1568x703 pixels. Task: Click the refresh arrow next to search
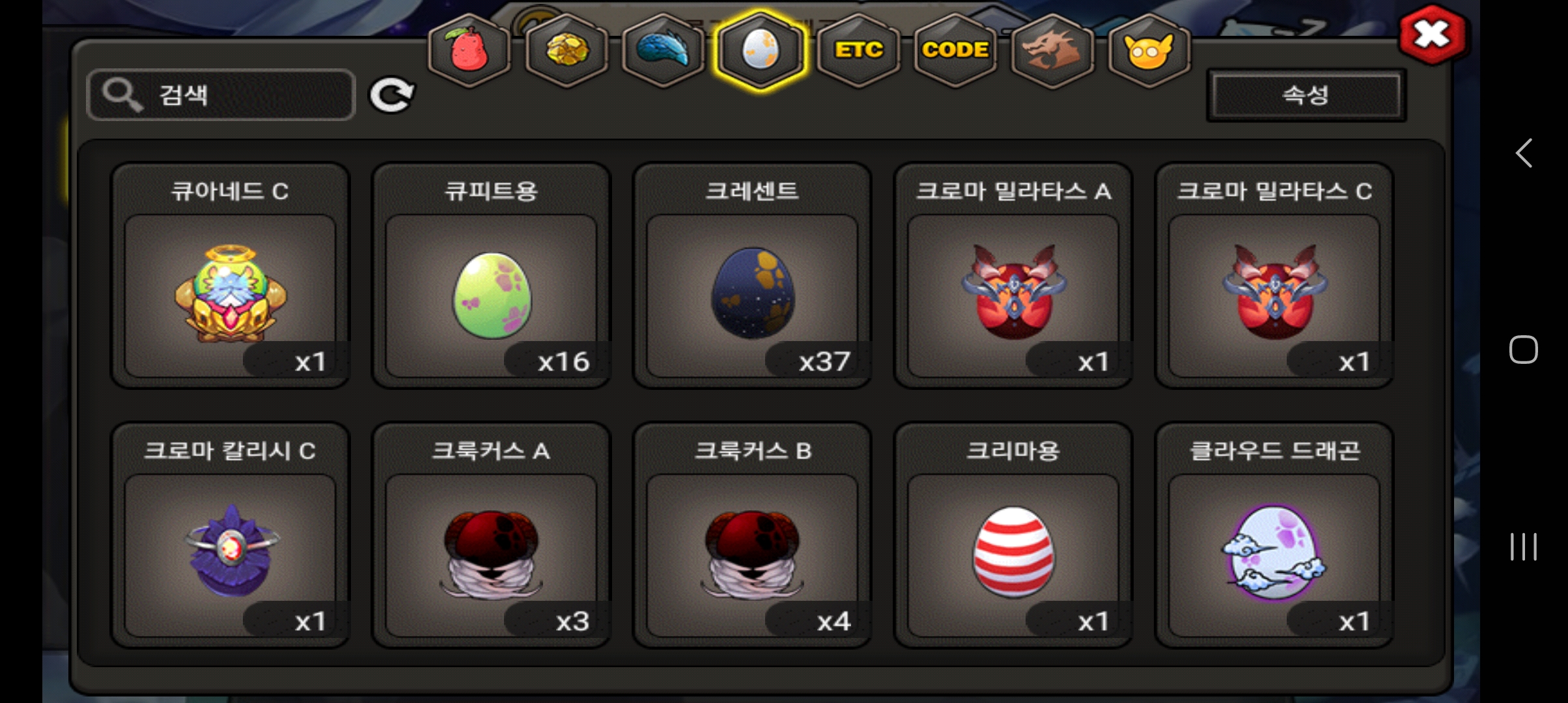tap(391, 96)
